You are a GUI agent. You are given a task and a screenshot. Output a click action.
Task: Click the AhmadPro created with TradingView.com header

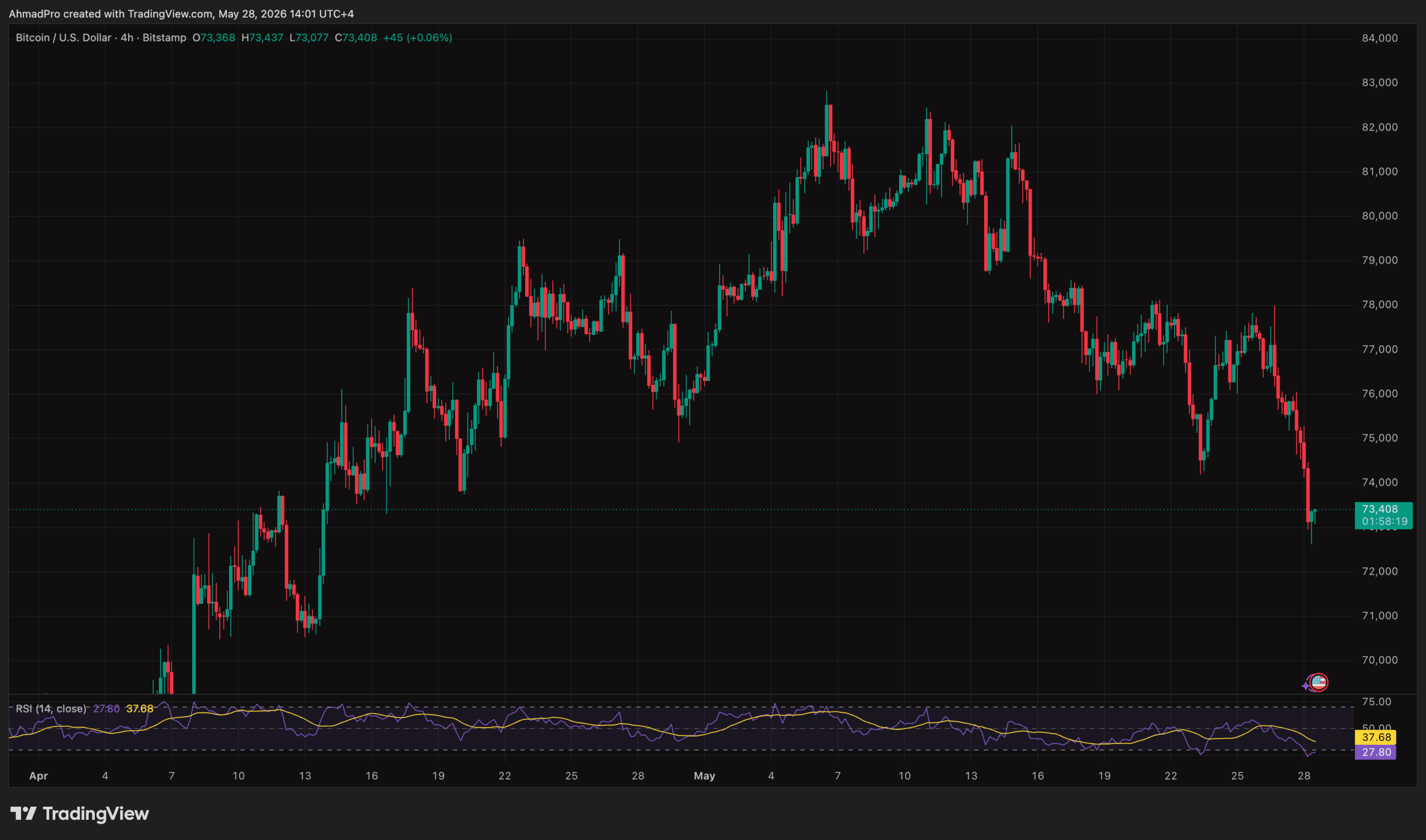(x=181, y=13)
